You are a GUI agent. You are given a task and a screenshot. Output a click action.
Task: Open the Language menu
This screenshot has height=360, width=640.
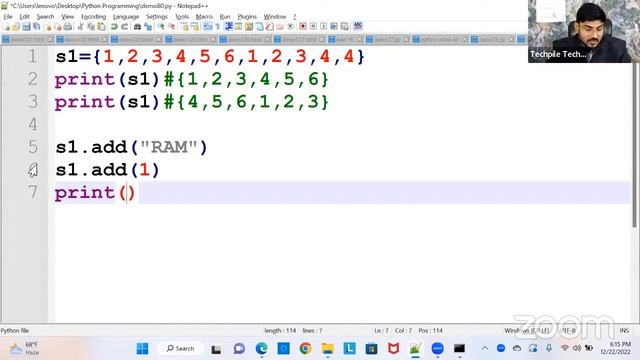click(126, 17)
